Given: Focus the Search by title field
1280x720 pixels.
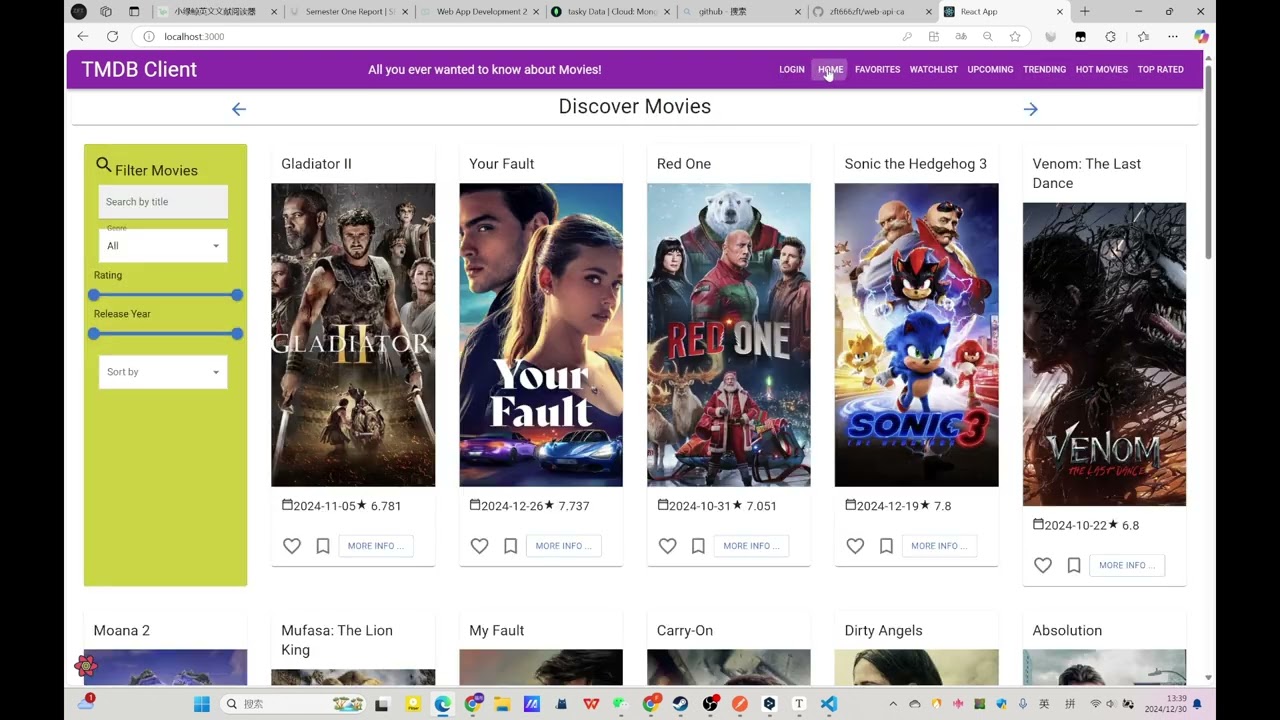Looking at the screenshot, I should click(x=163, y=202).
